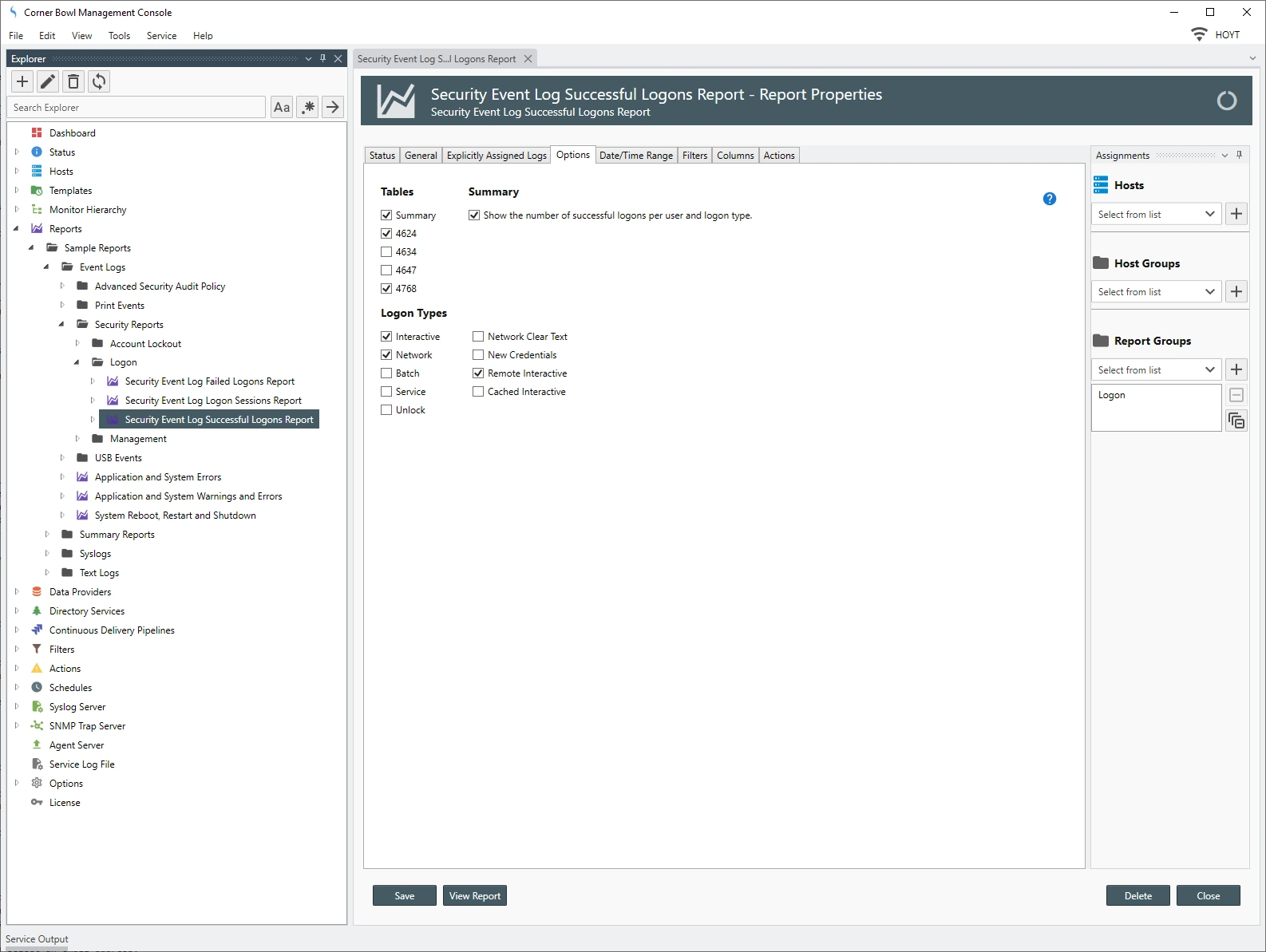Open the Tools menu
Viewport: 1266px width, 952px height.
(x=119, y=36)
